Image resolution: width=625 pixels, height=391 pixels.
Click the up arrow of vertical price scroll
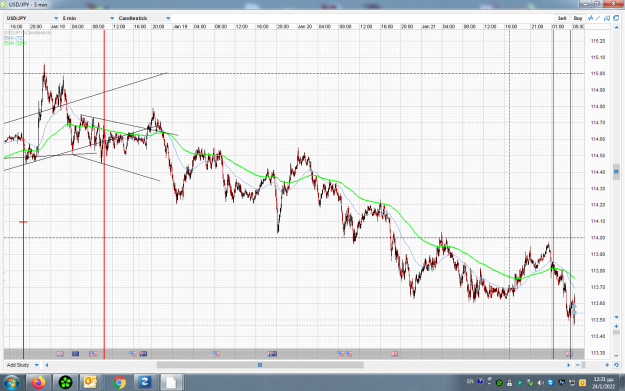pyautogui.click(x=616, y=29)
